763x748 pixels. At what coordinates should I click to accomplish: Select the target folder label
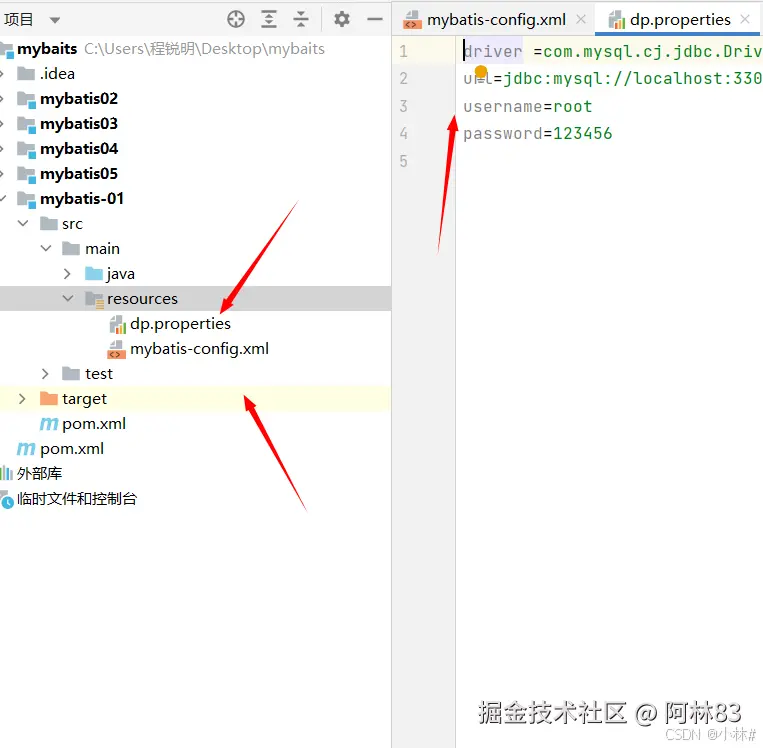coord(84,399)
